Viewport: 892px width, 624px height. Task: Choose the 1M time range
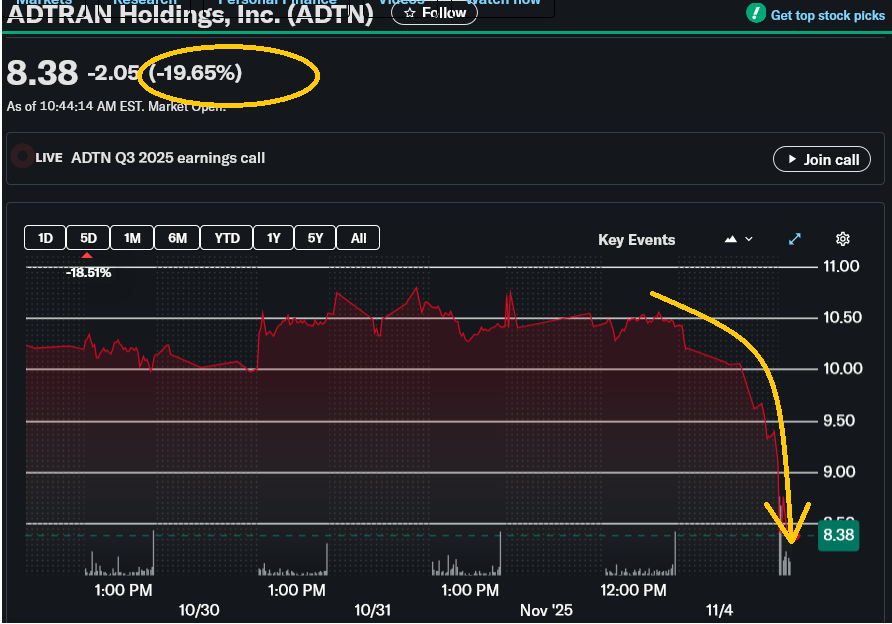131,238
